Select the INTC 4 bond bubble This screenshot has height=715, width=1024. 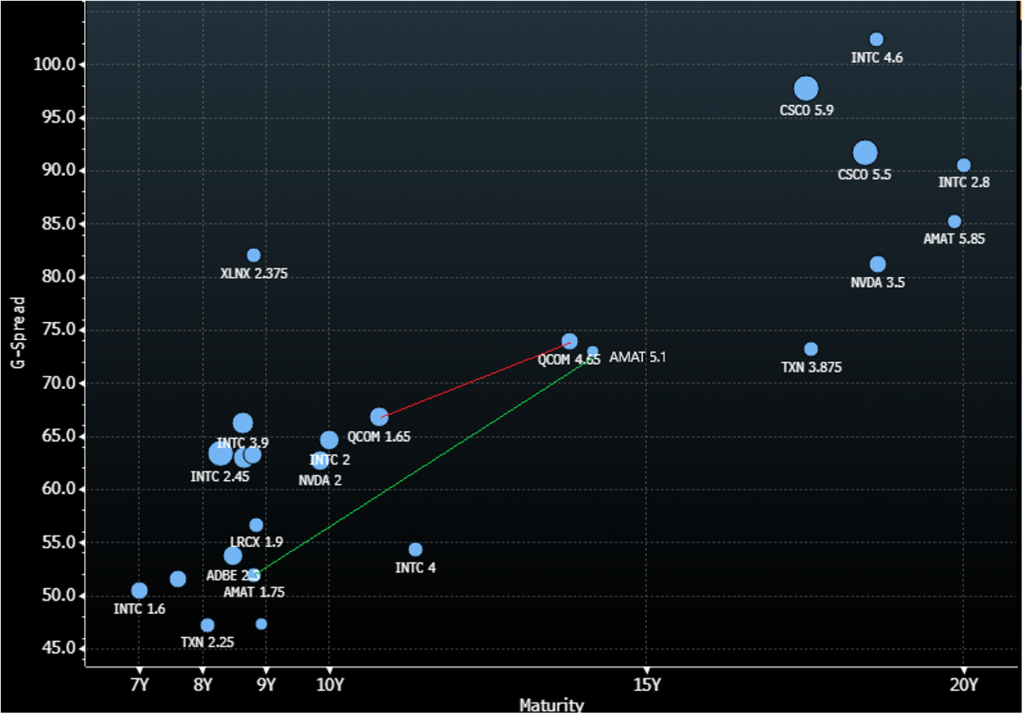tap(415, 549)
